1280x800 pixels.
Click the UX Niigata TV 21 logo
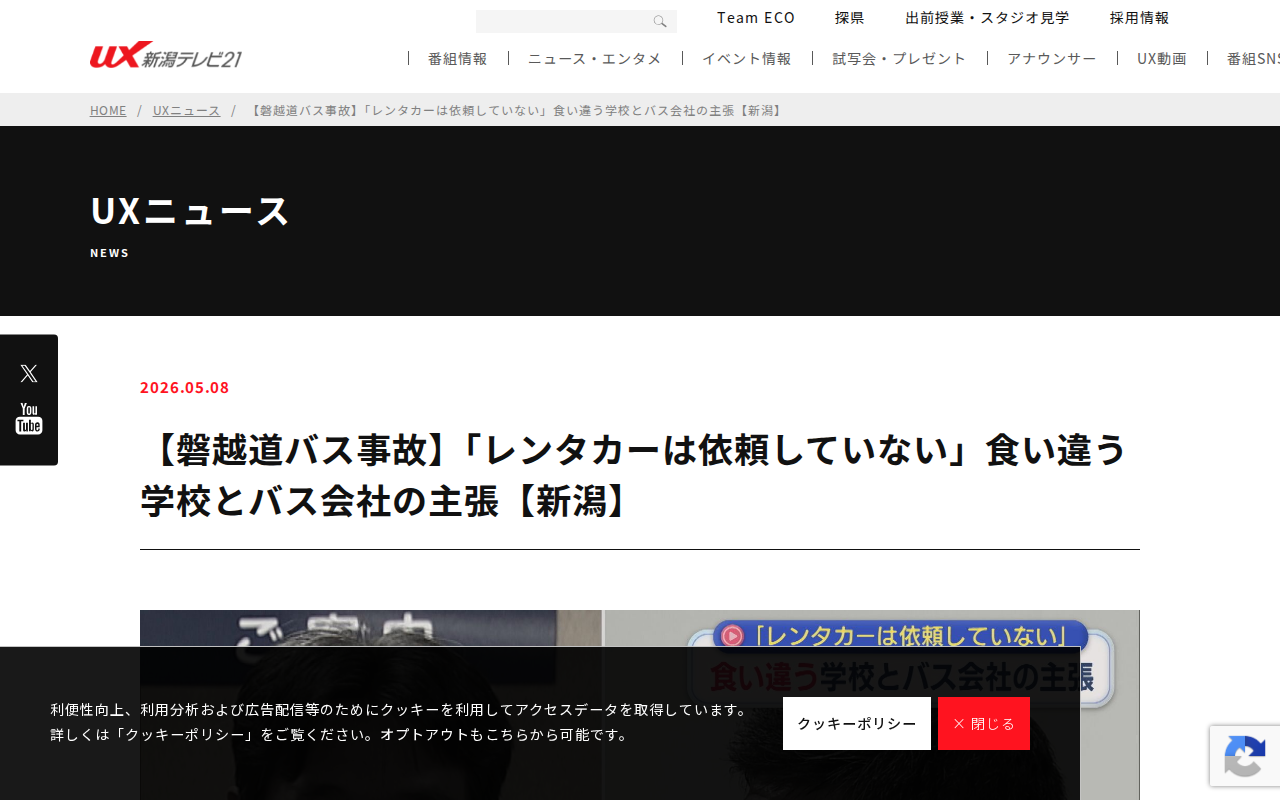(166, 55)
